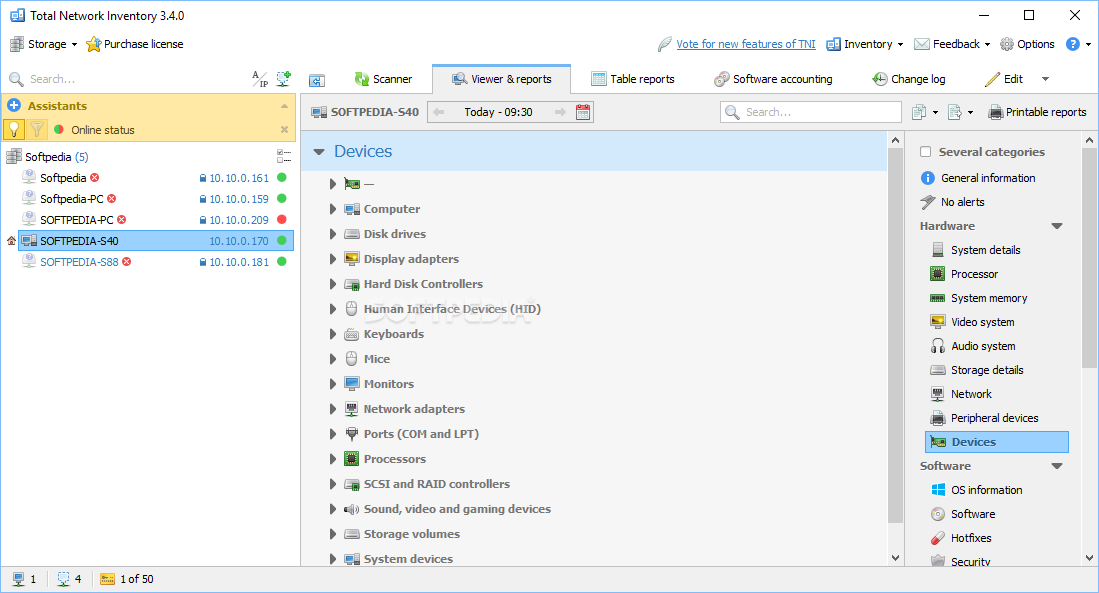Toggle the filter funnel assistant icon

(37, 130)
